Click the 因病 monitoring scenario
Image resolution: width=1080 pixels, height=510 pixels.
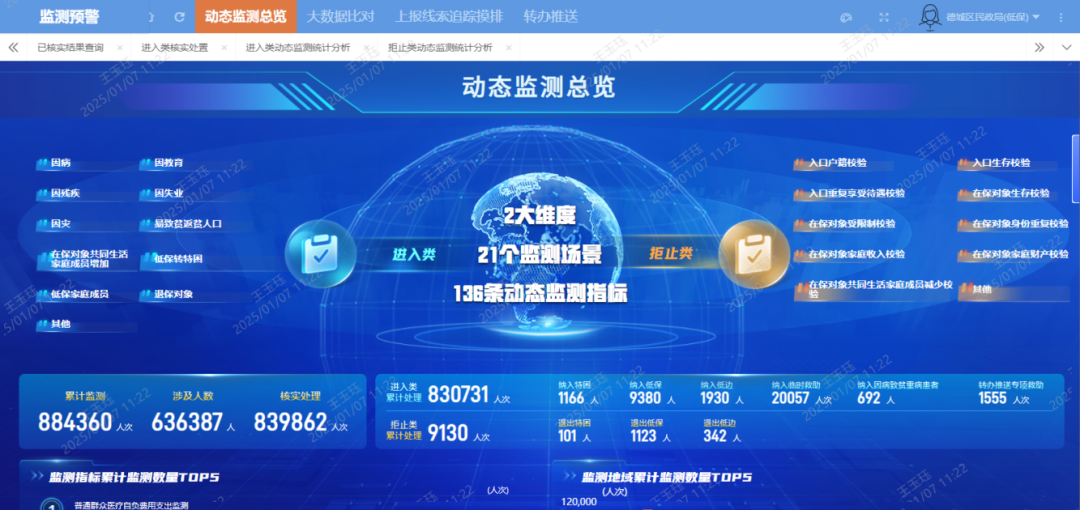60,163
